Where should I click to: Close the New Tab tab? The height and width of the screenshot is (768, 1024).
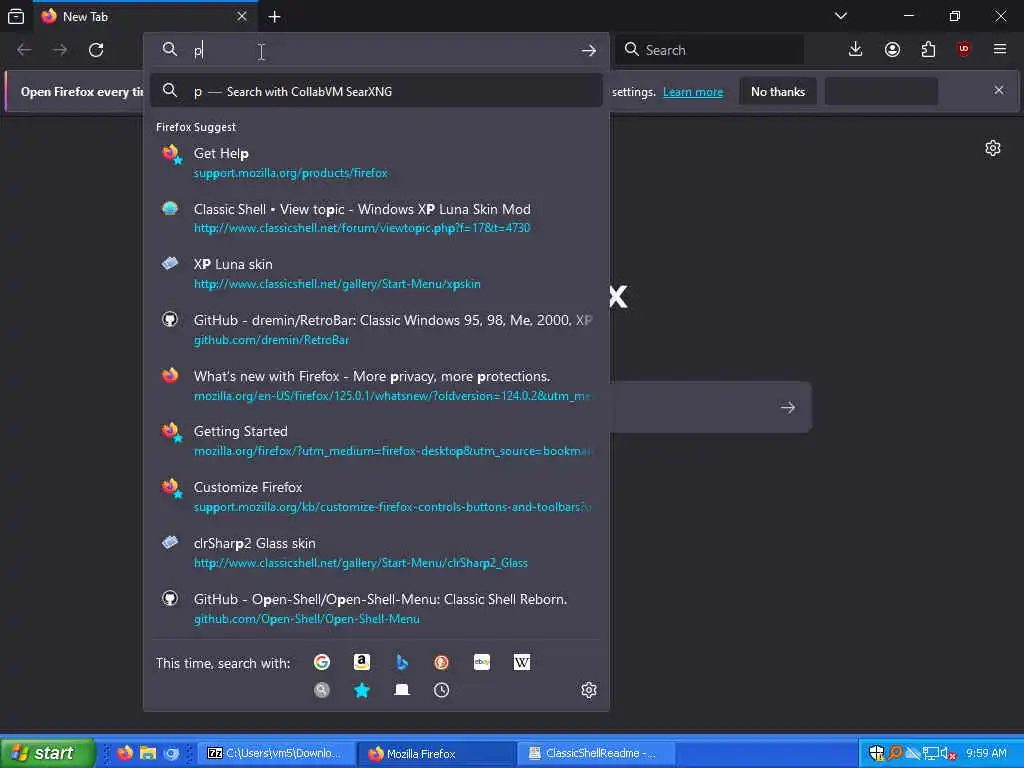pyautogui.click(x=242, y=16)
